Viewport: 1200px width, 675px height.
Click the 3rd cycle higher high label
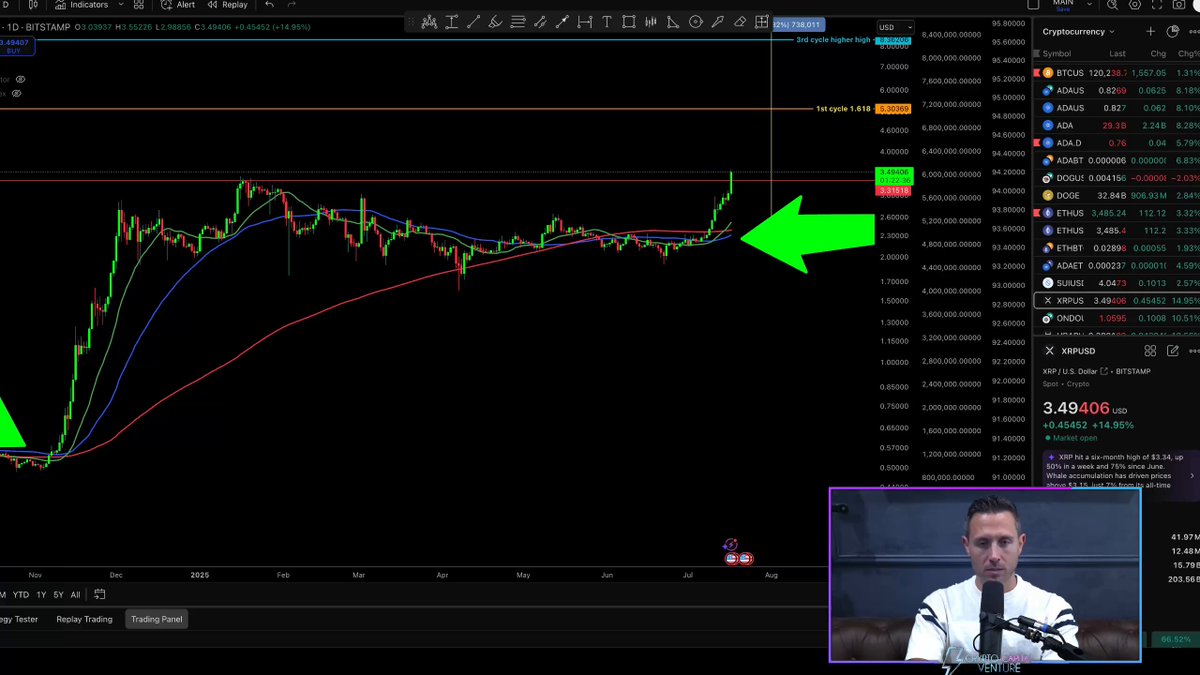[x=833, y=40]
